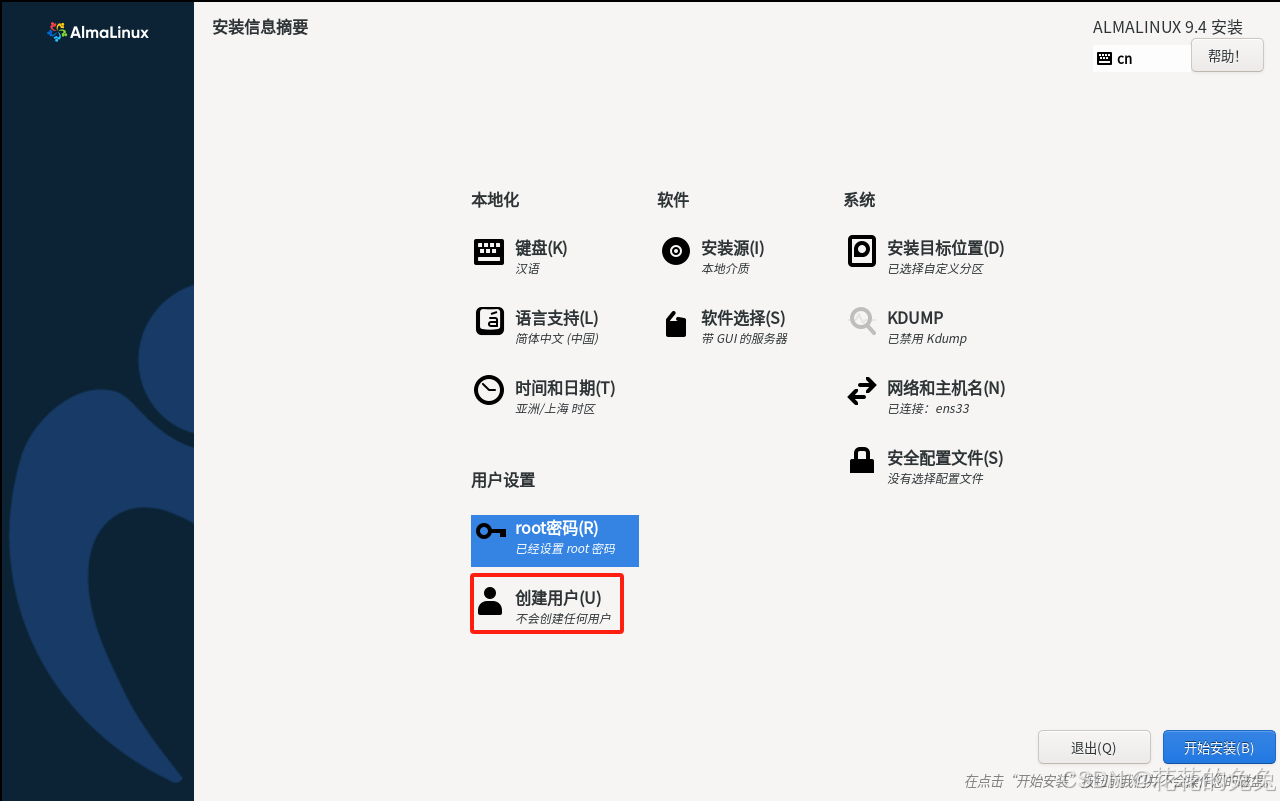The width and height of the screenshot is (1280, 801).
Task: Click the 本地介质 status text
Action: coord(725,269)
